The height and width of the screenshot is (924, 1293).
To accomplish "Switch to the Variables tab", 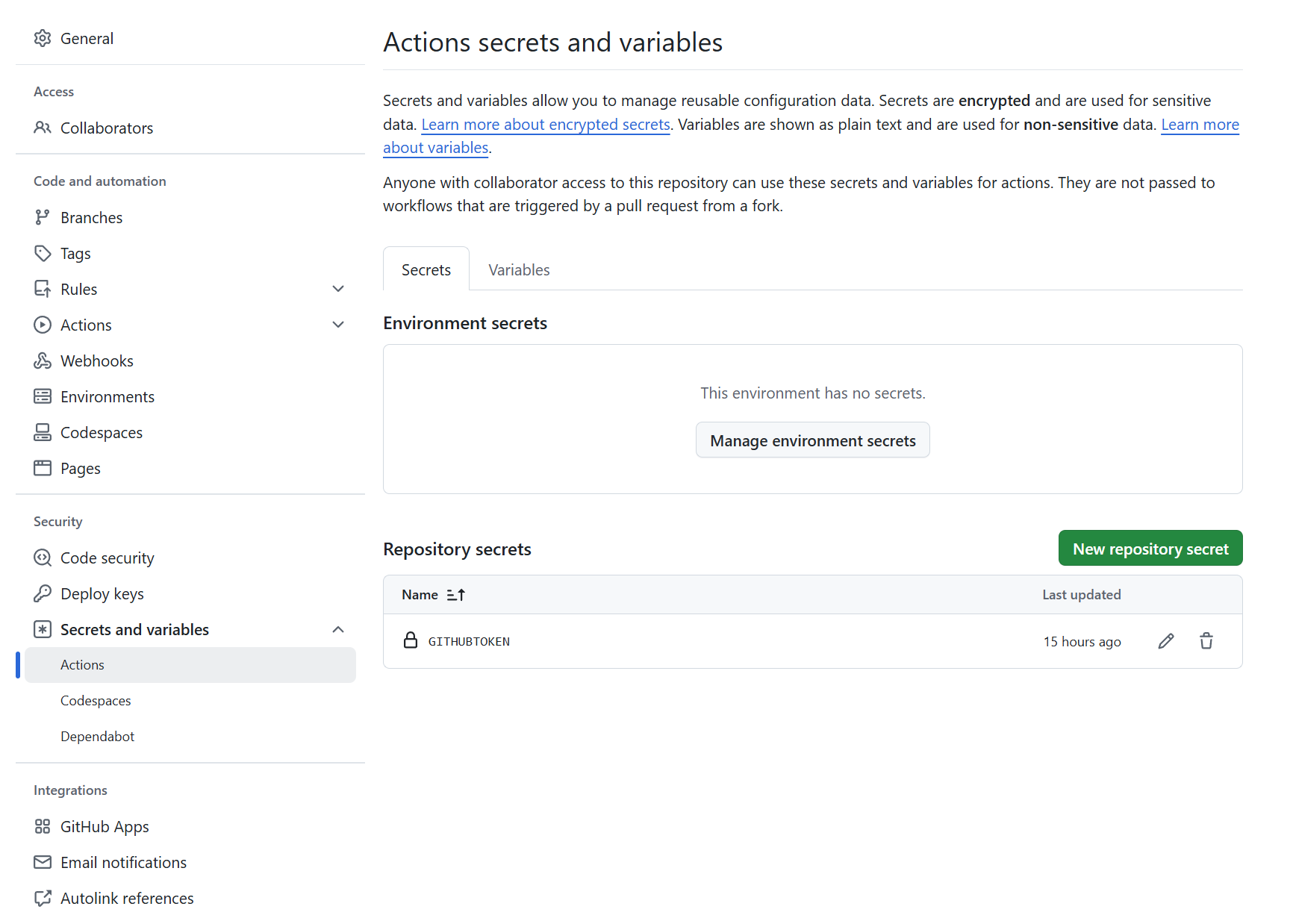I will point(518,269).
